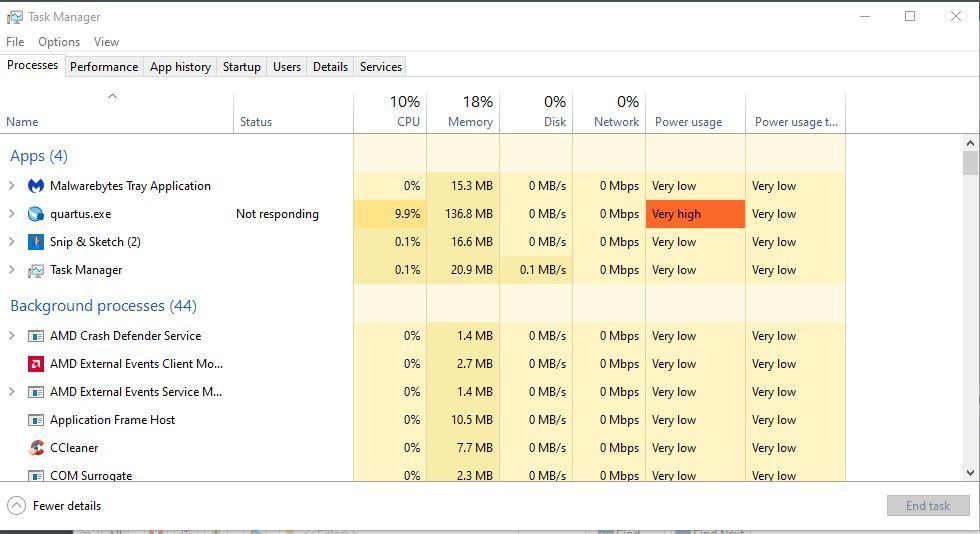Image resolution: width=980 pixels, height=534 pixels.
Task: Click the Snip & Sketch app icon
Action: tap(36, 242)
